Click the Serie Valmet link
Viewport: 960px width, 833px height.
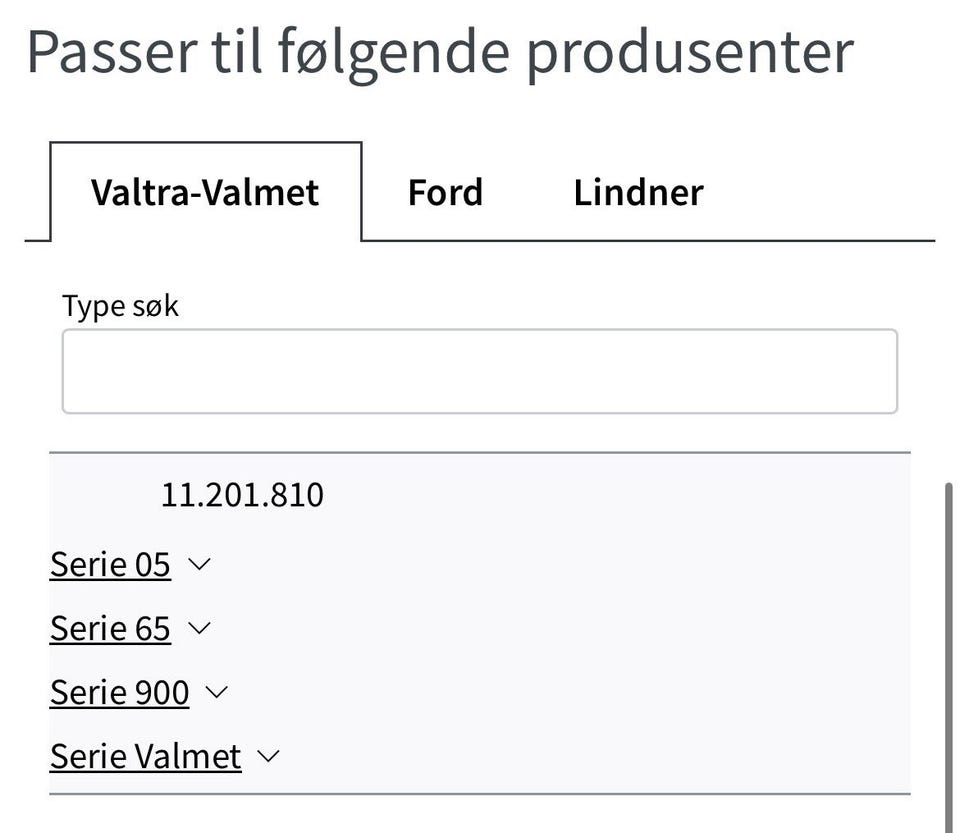(x=145, y=757)
